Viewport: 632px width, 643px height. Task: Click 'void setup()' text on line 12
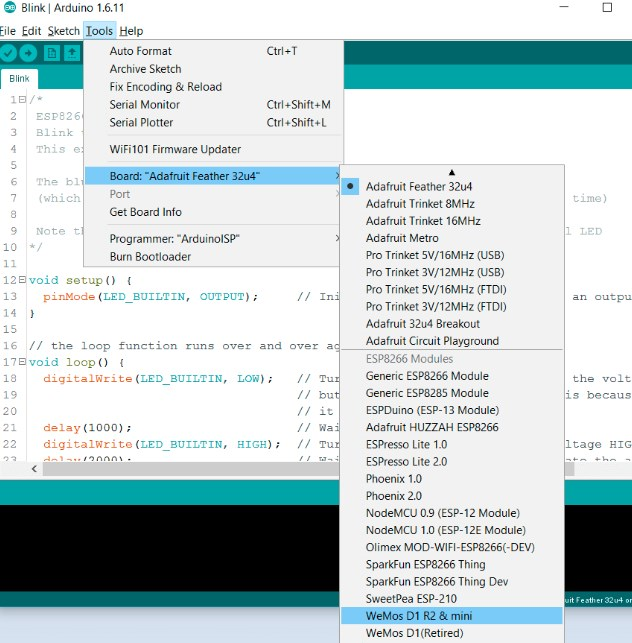coord(73,280)
